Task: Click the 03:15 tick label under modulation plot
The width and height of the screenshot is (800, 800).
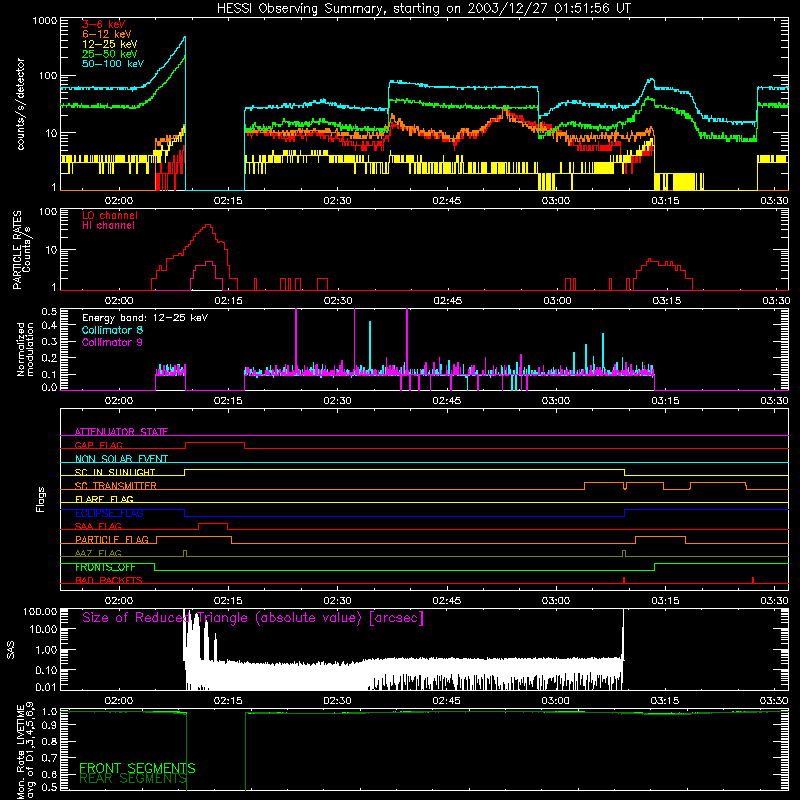Action: (x=665, y=401)
